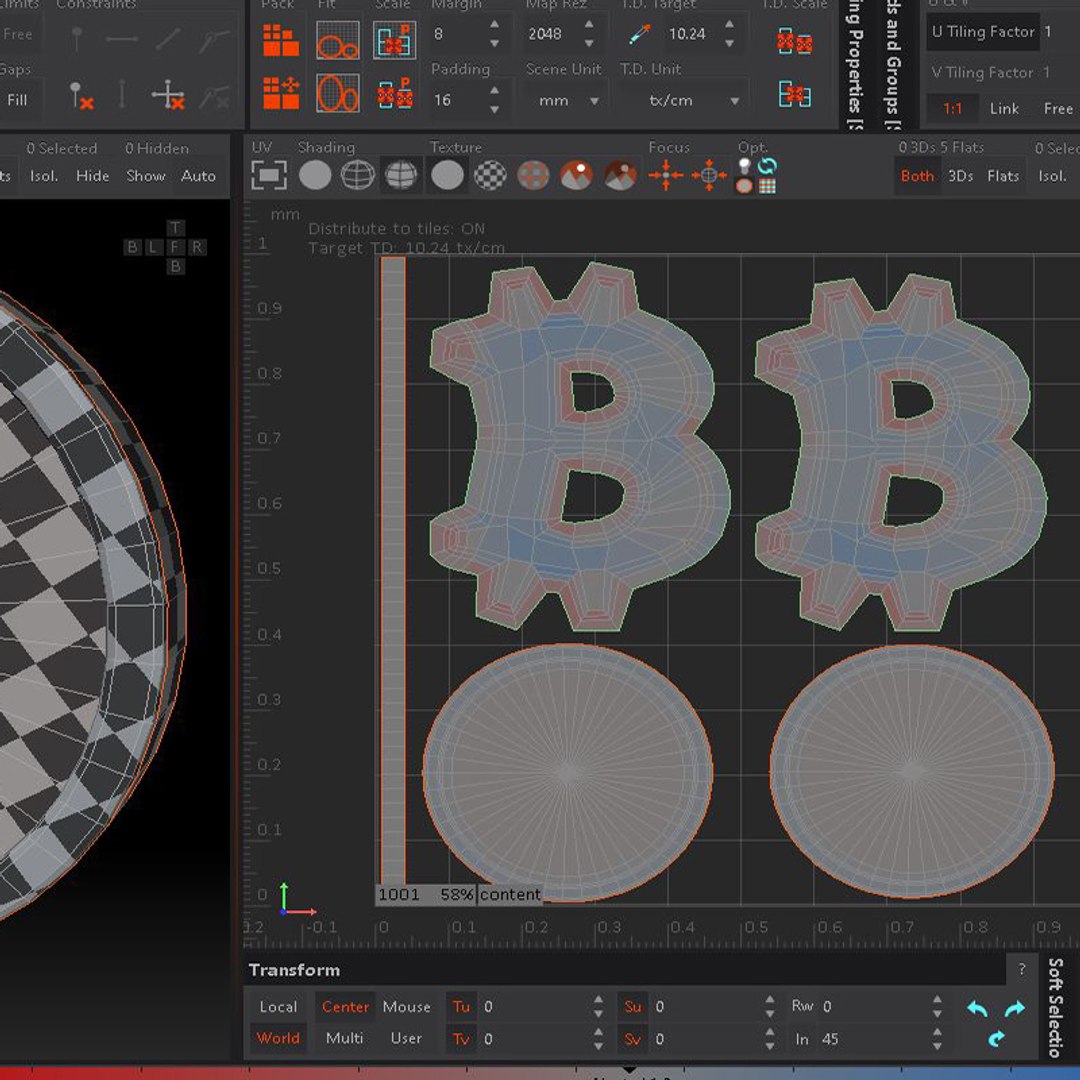Pick texel density with the eyedropper
This screenshot has width=1080, height=1080.
pyautogui.click(x=640, y=34)
